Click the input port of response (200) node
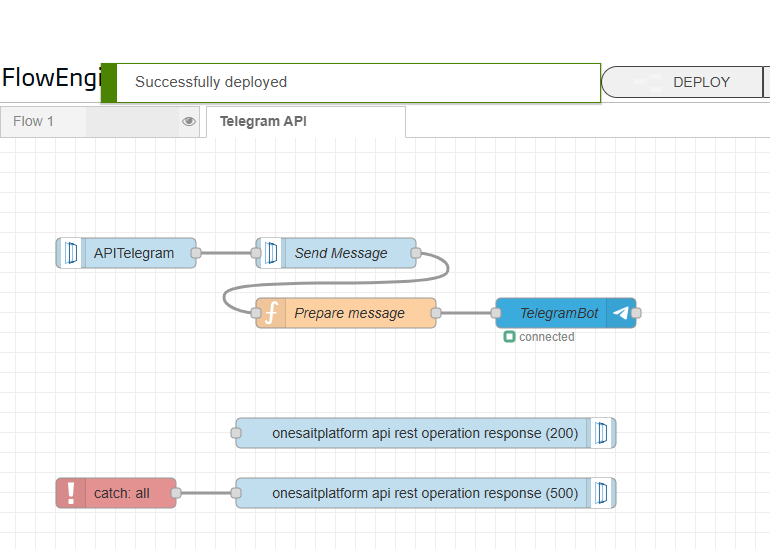The height and width of the screenshot is (549, 778). [236, 433]
